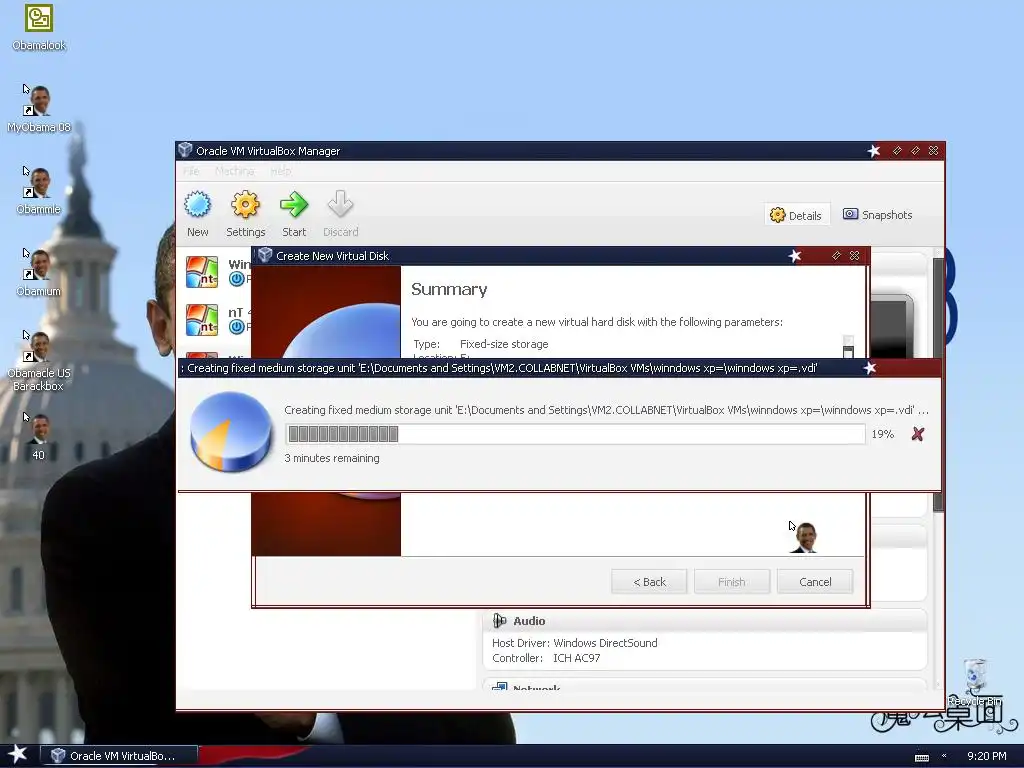The height and width of the screenshot is (768, 1024).
Task: Click the 'Controller: ICH AC97' line
Action: pos(546,658)
